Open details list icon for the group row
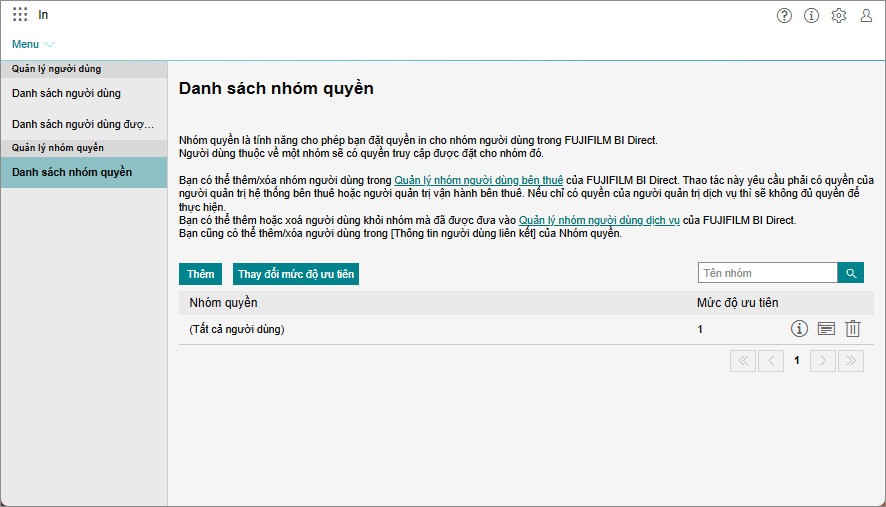This screenshot has width=886, height=507. 826,328
